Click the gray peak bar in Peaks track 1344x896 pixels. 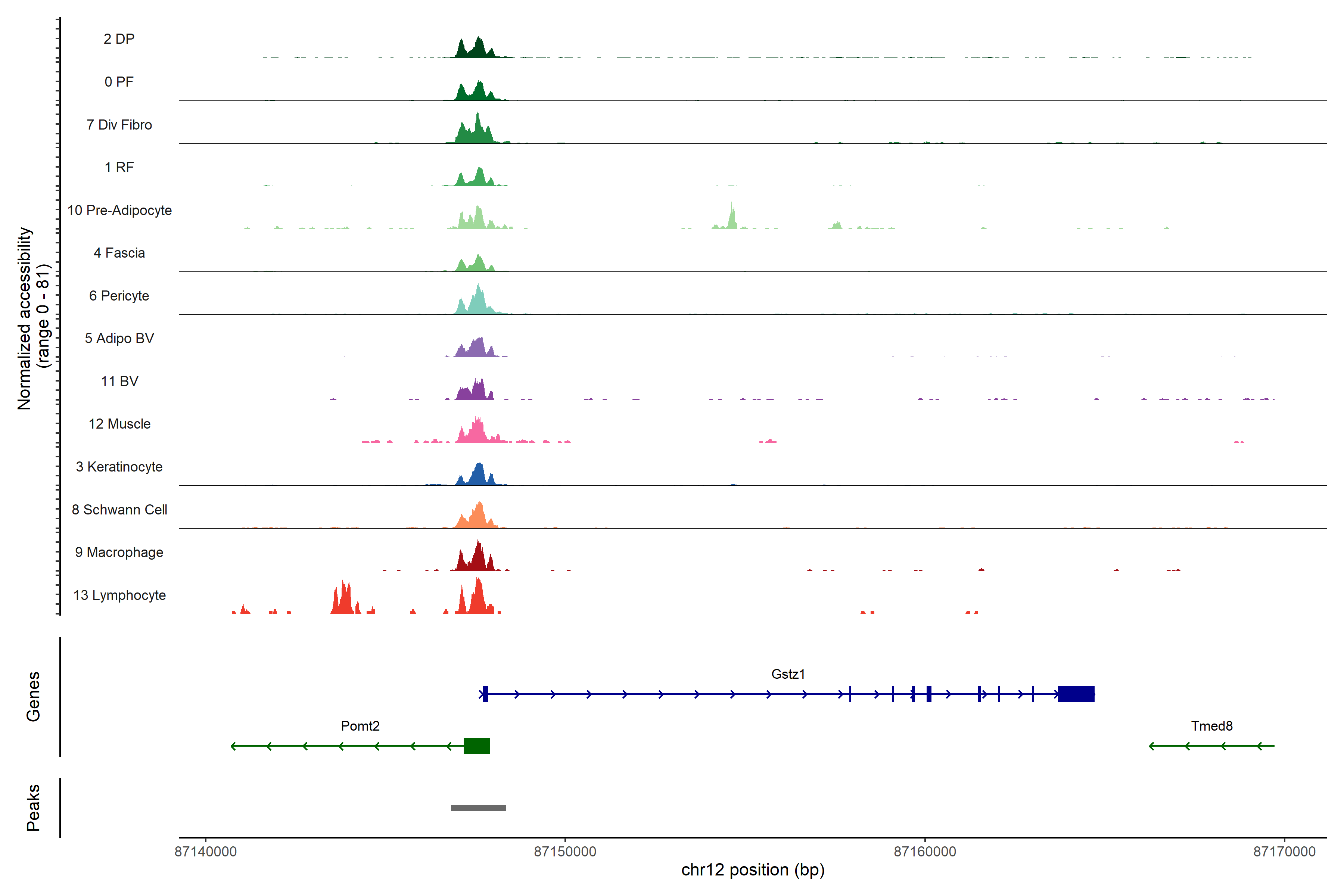478,808
